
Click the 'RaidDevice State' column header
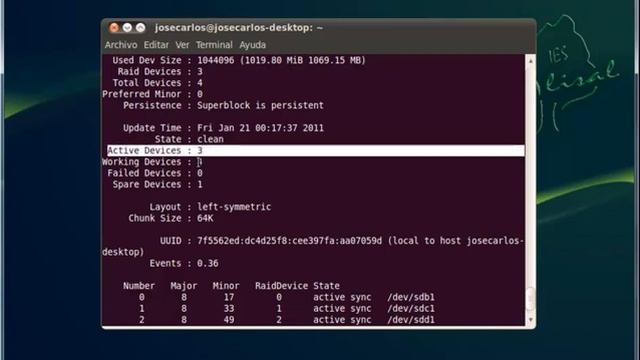point(297,286)
